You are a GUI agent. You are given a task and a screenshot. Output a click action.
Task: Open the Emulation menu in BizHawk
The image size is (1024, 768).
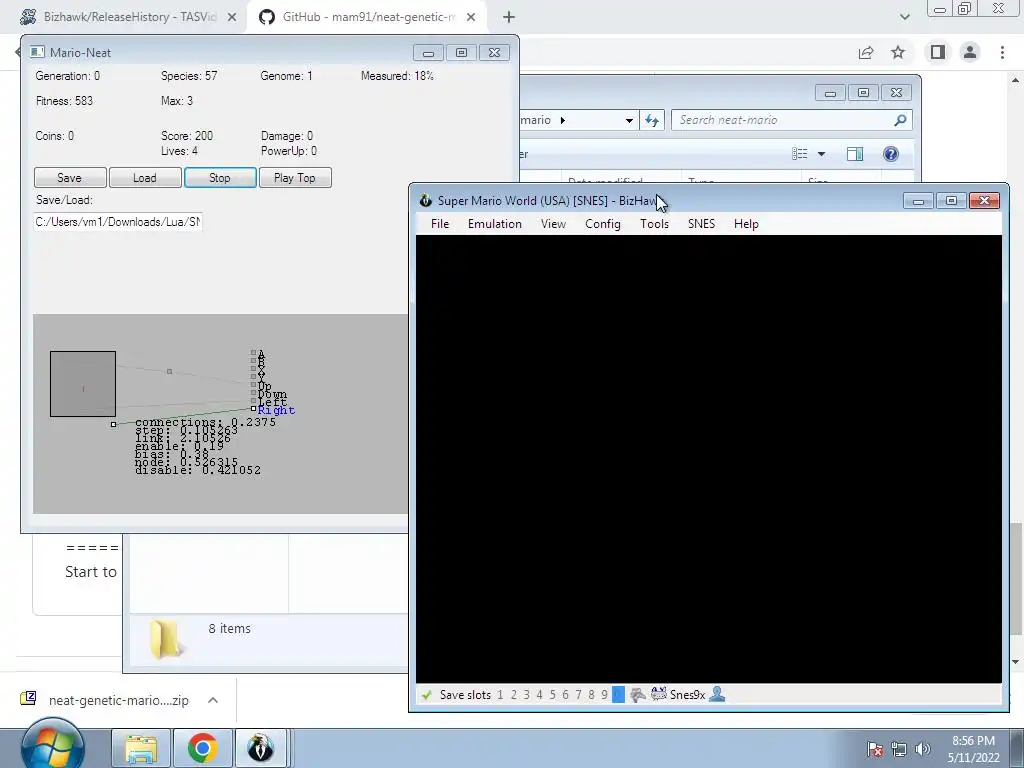(494, 224)
